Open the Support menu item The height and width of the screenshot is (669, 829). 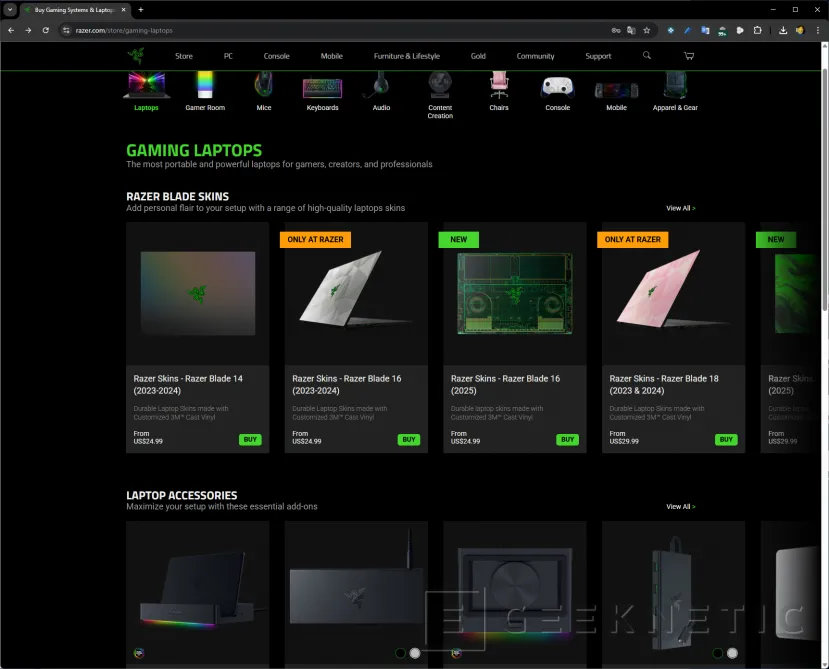tap(598, 56)
